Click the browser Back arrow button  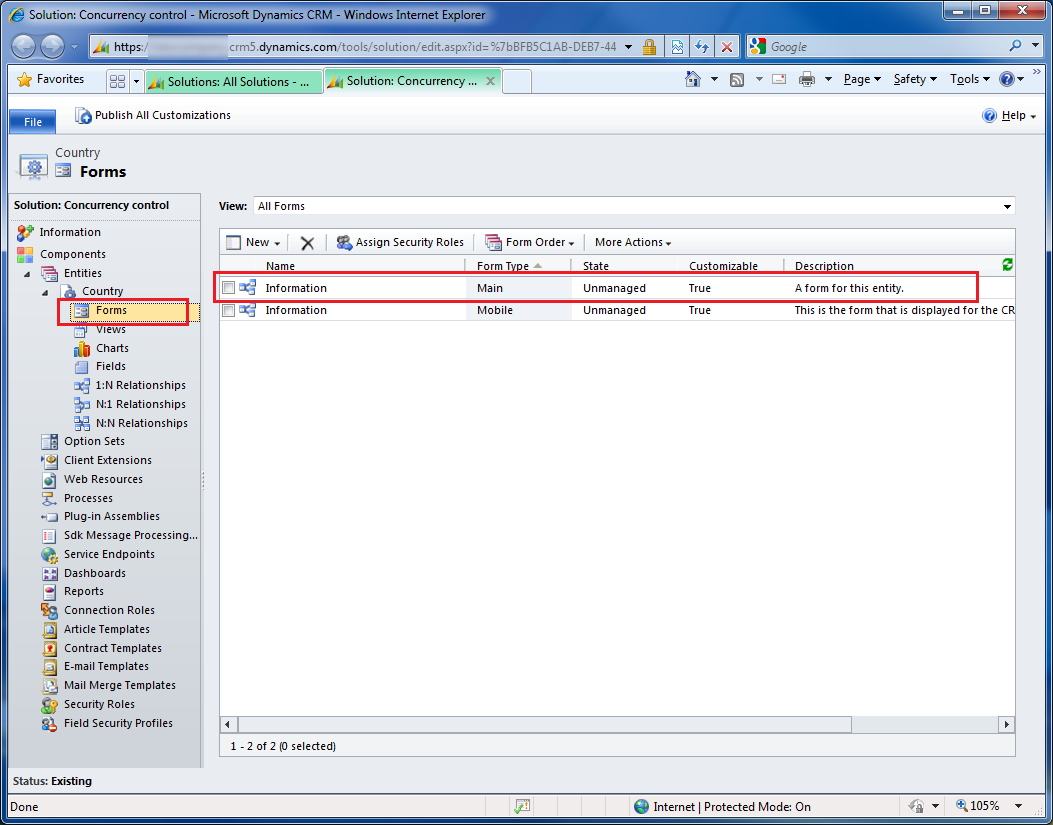tap(24, 47)
